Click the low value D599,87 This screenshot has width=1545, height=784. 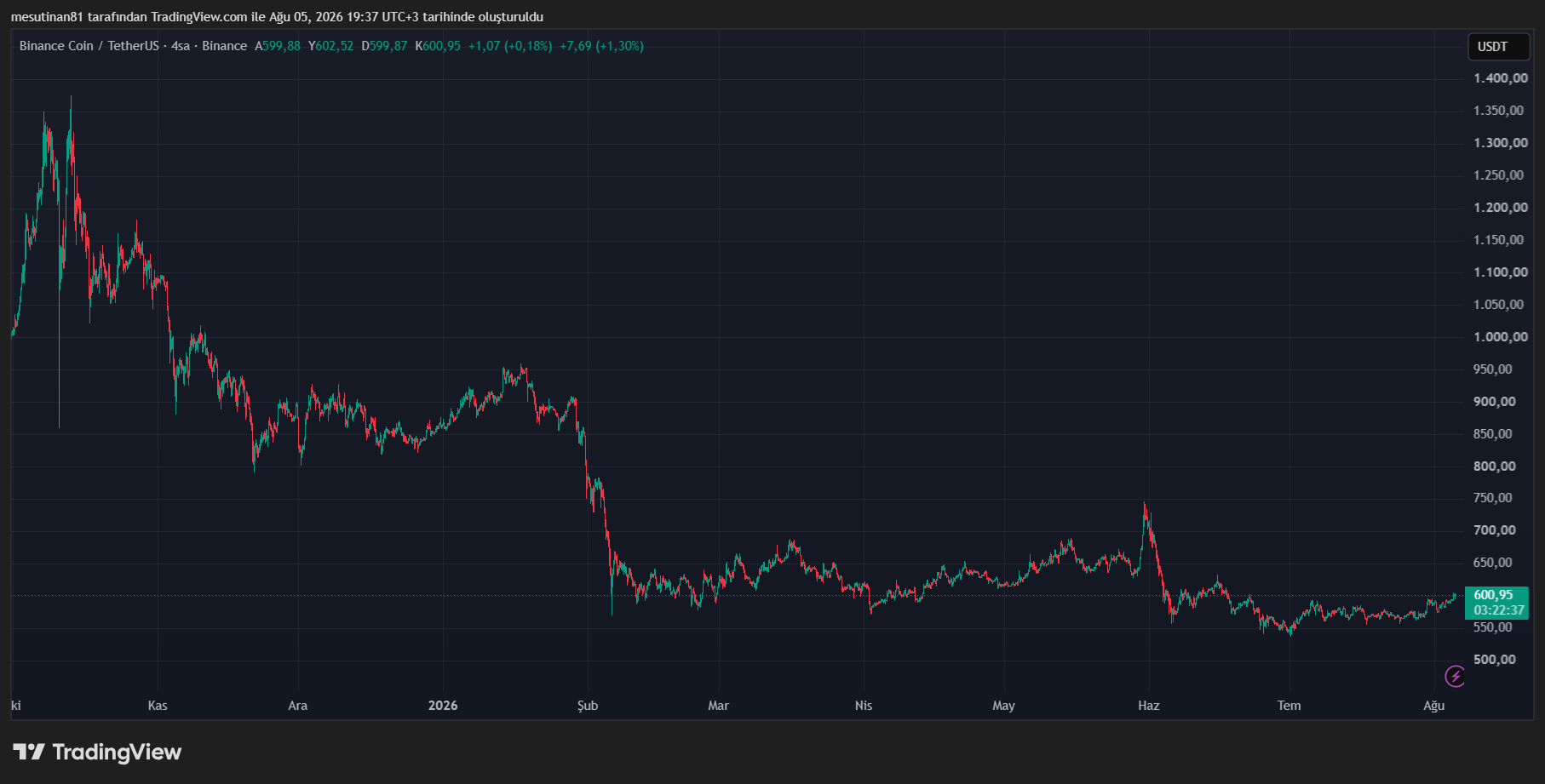384,46
